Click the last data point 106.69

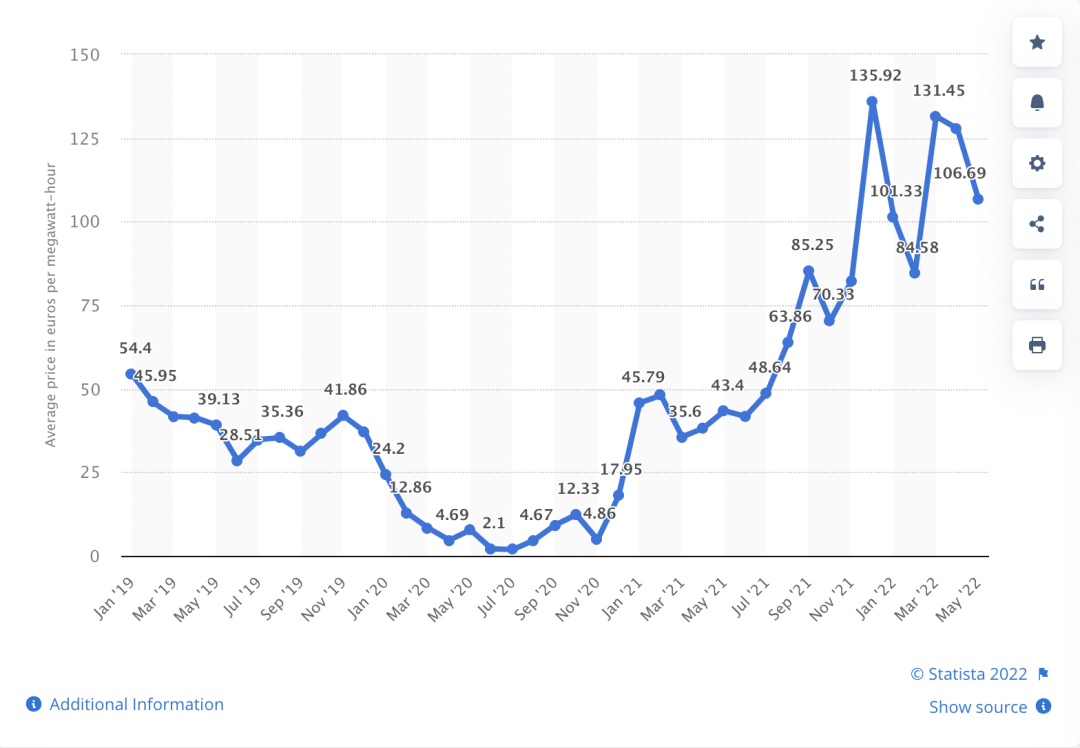(x=978, y=199)
